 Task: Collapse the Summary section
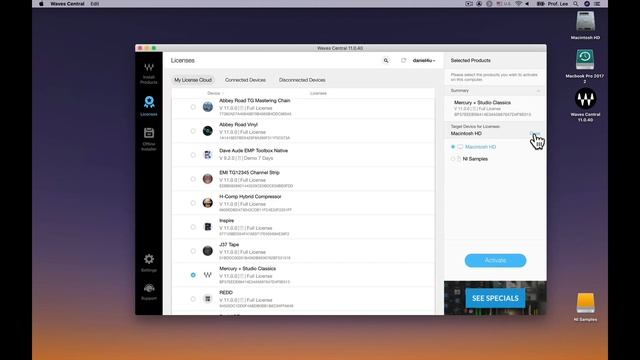click(538, 91)
